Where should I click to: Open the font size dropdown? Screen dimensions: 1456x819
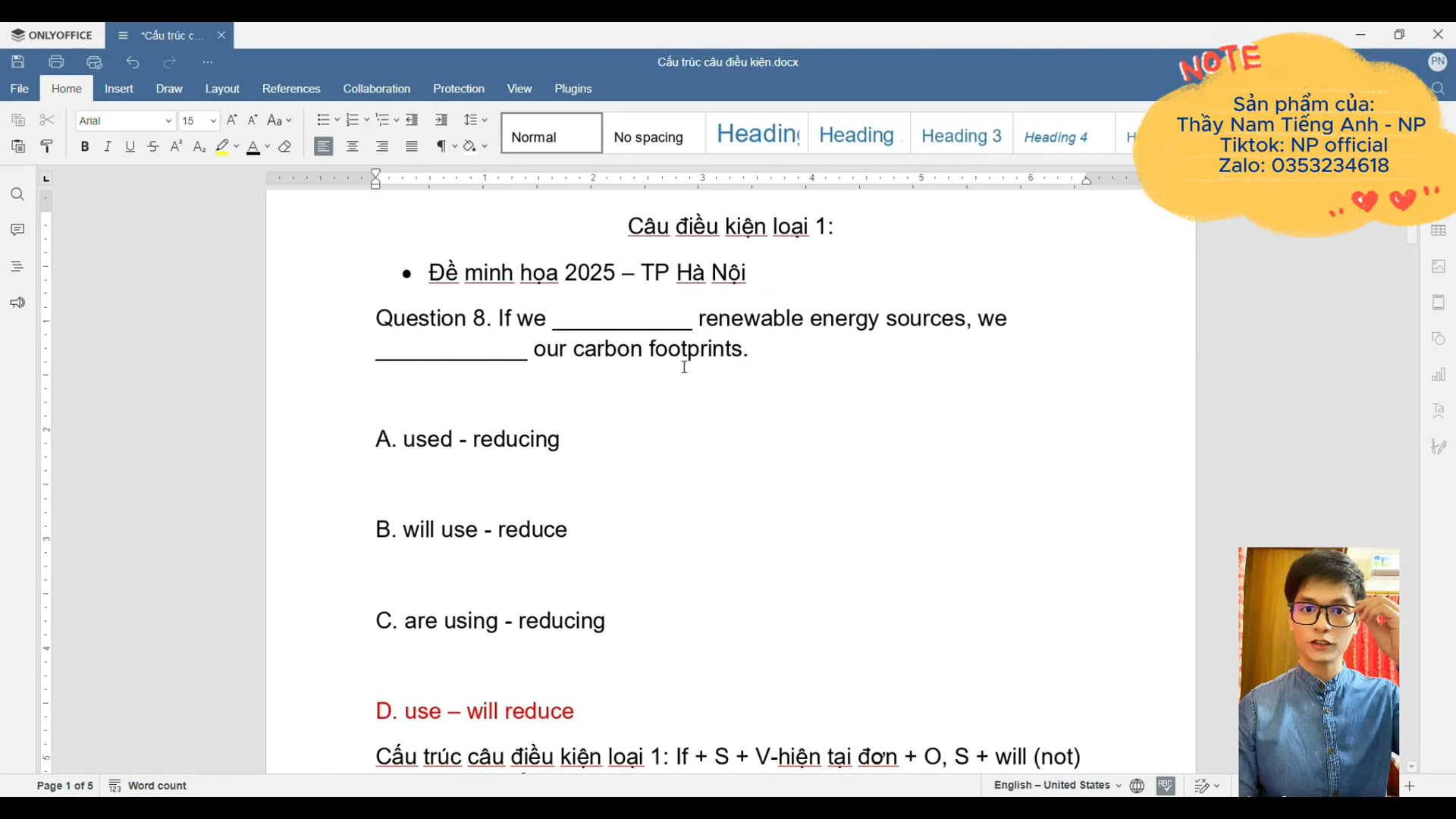tap(213, 121)
